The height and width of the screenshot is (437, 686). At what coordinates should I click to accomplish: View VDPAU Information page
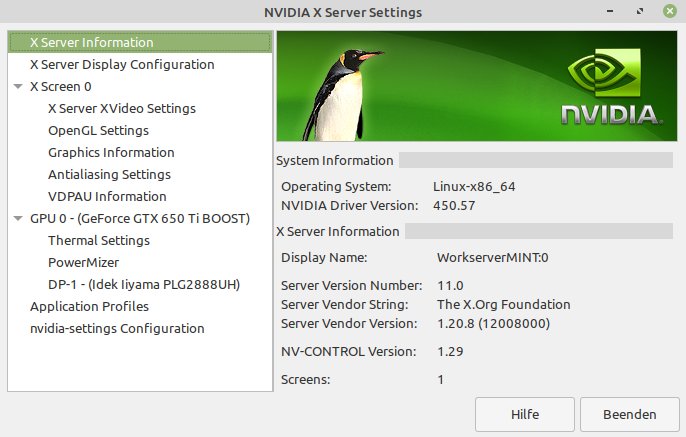click(x=107, y=197)
